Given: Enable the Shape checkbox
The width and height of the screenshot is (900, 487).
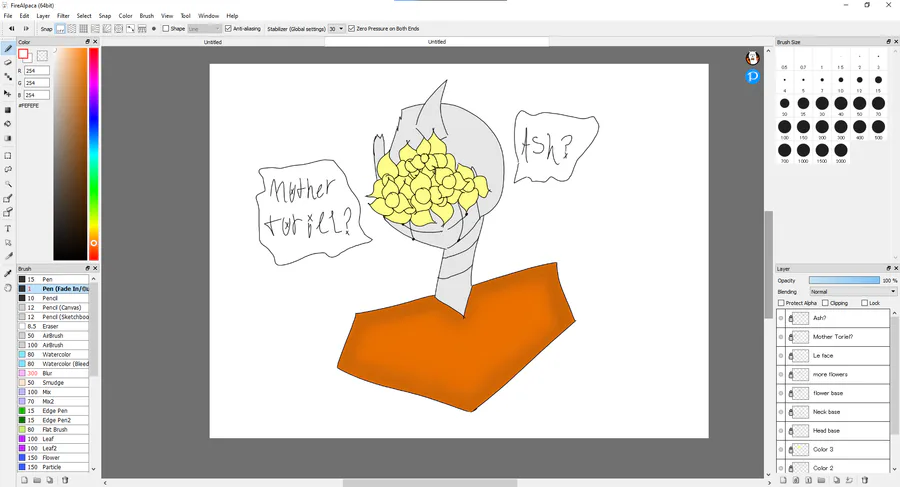Looking at the screenshot, I should pos(166,29).
